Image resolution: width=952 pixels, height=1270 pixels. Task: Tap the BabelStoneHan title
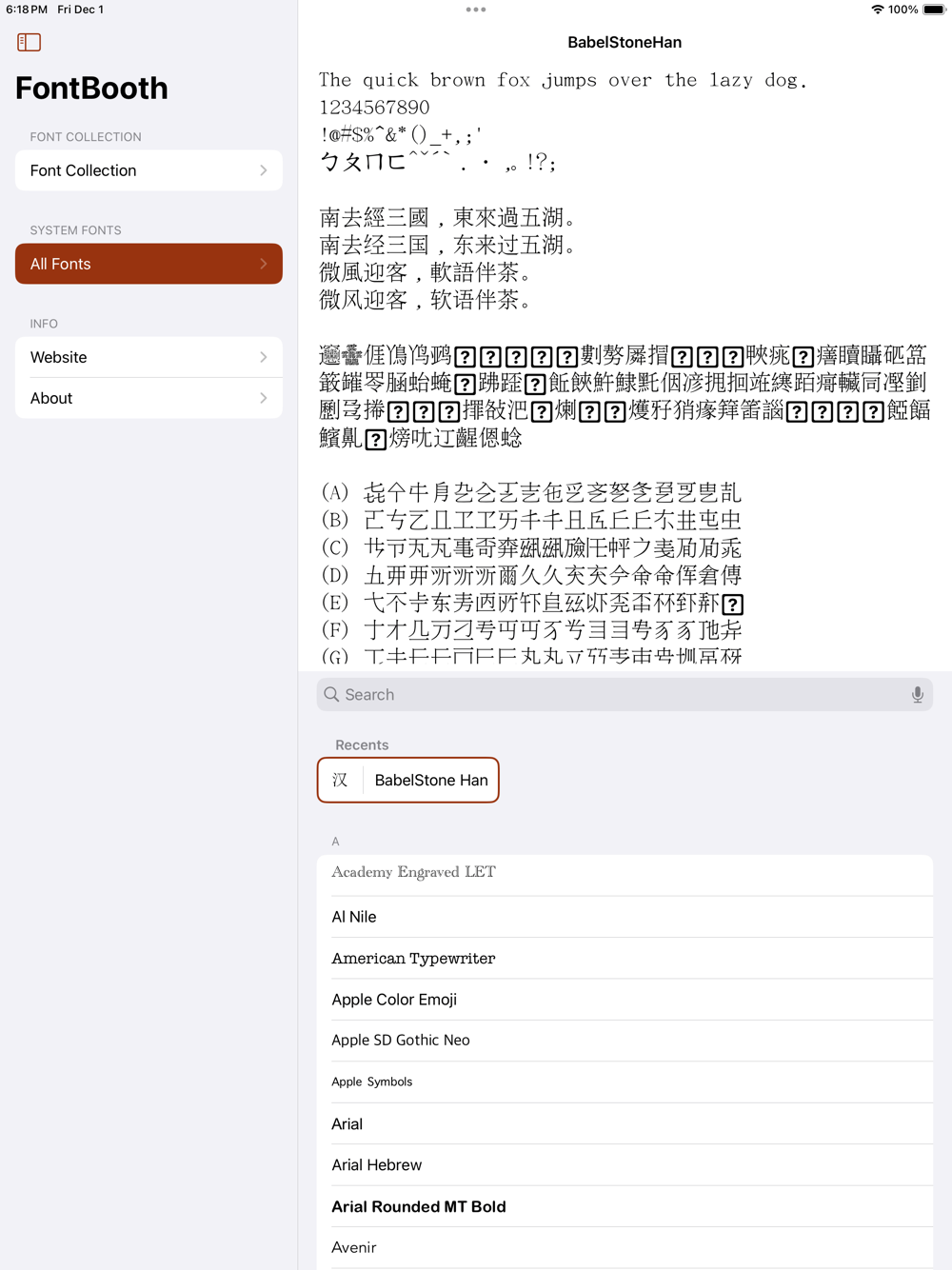tap(625, 42)
